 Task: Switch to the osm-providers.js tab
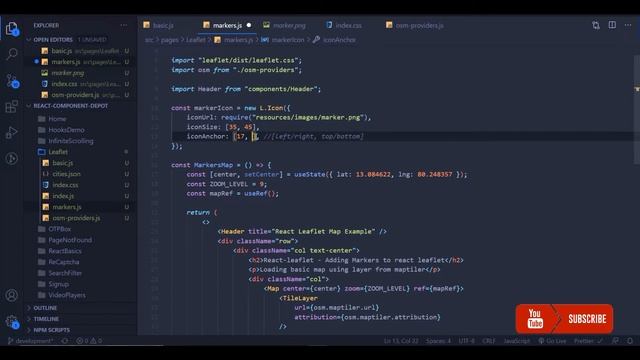point(419,25)
